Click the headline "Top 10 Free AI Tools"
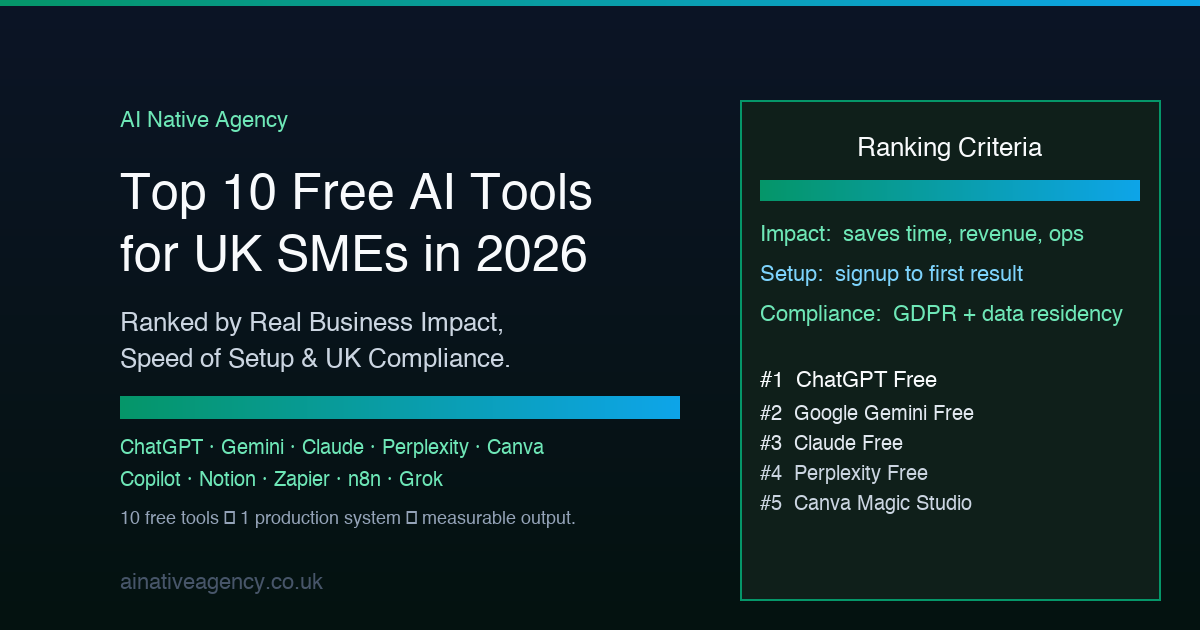The image size is (1200, 630). (x=356, y=193)
